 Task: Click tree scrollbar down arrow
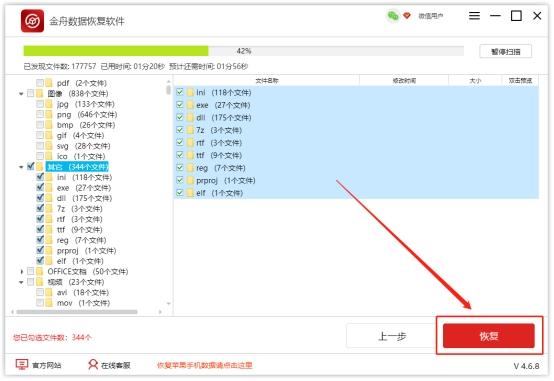coord(169,304)
